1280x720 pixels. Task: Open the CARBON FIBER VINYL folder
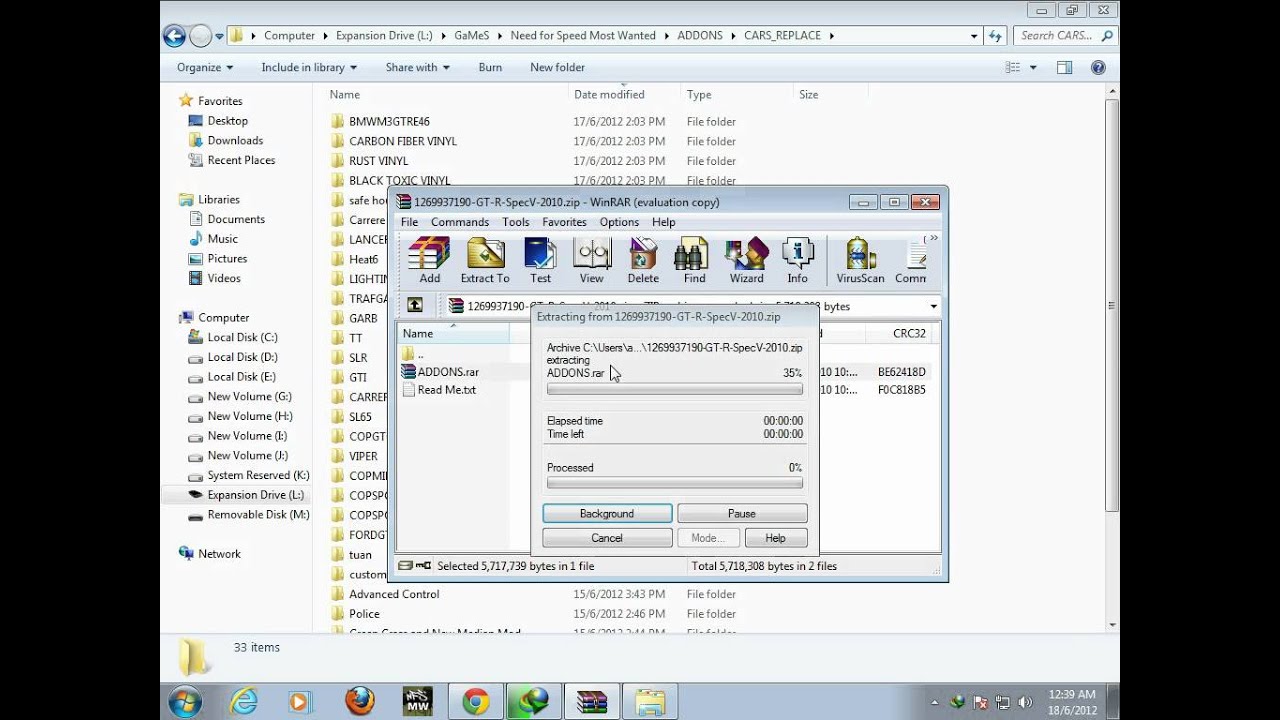point(402,141)
